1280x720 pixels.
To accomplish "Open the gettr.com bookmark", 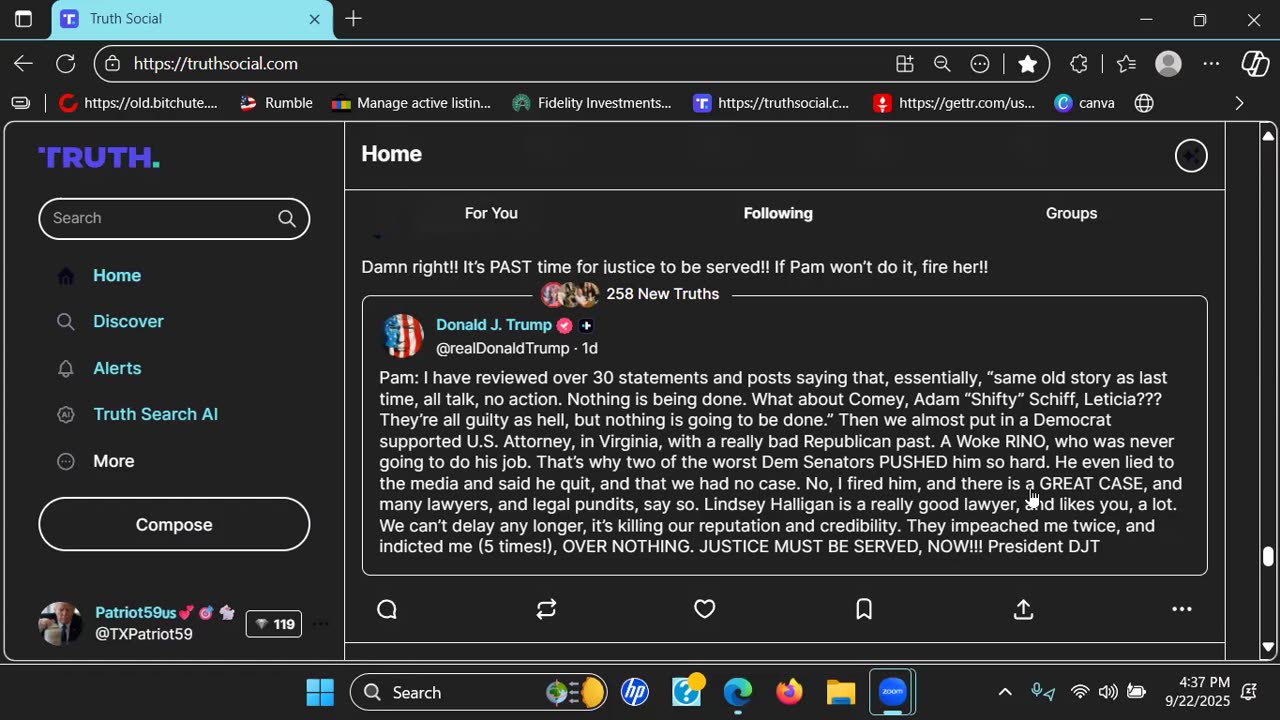I will pyautogui.click(x=955, y=103).
